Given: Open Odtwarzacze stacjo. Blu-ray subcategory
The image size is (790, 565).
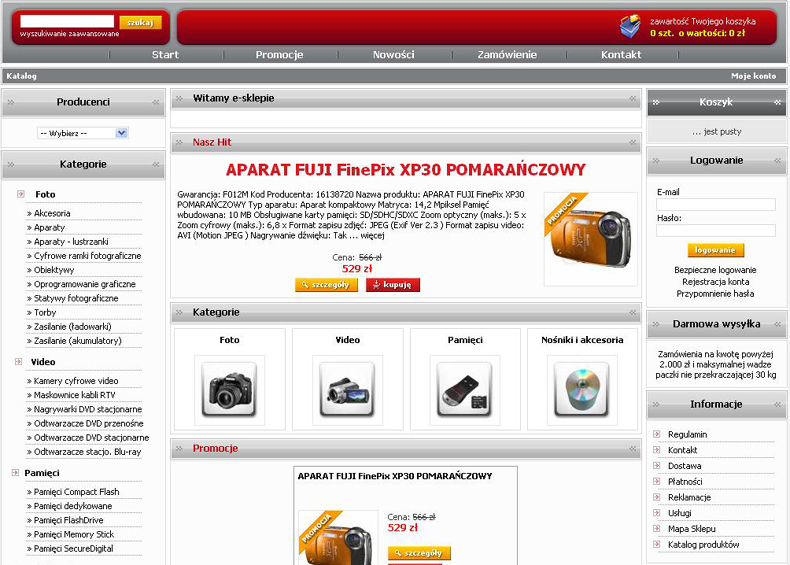Looking at the screenshot, I should click(88, 452).
